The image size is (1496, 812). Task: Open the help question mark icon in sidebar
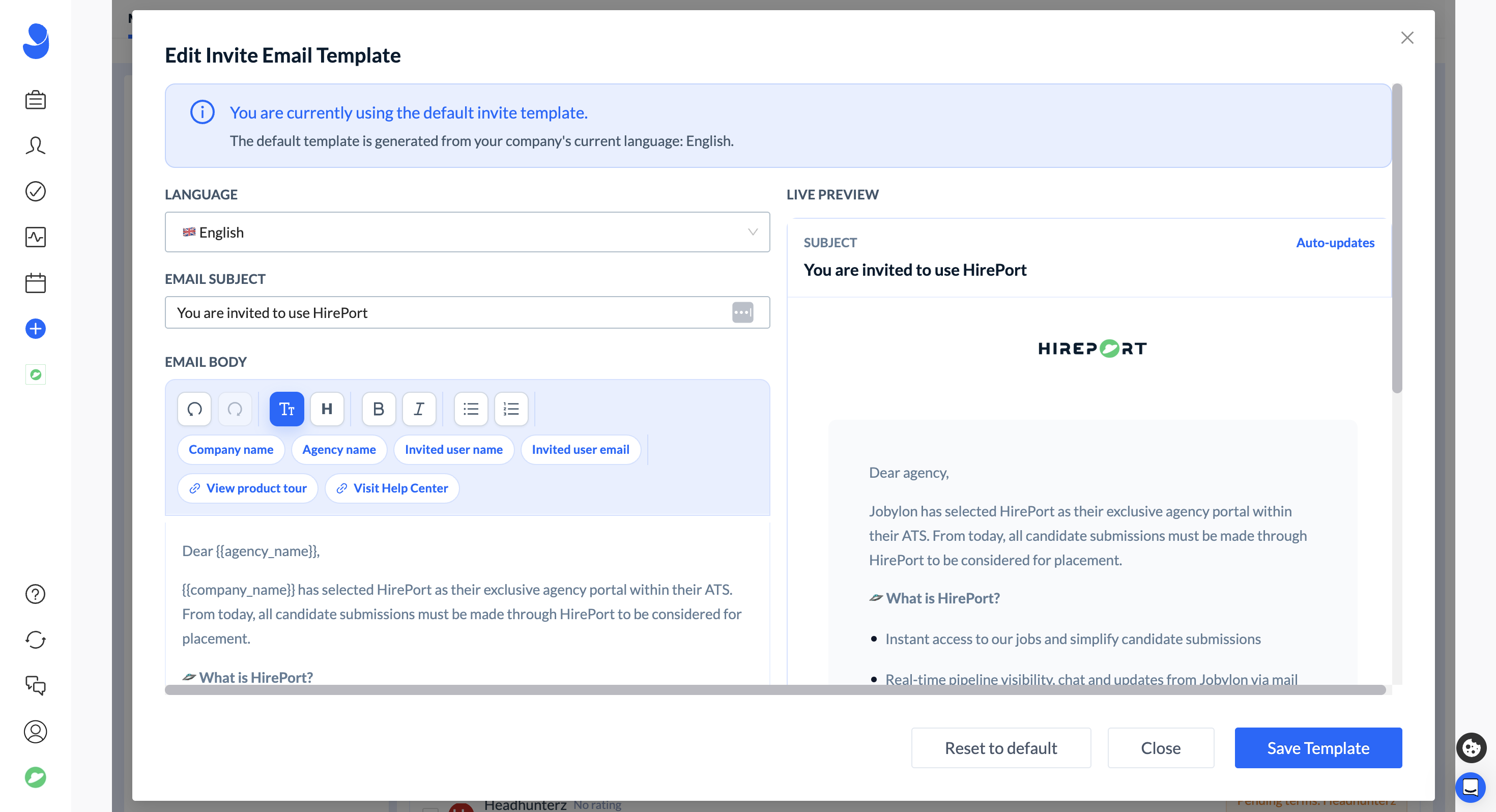point(36,594)
